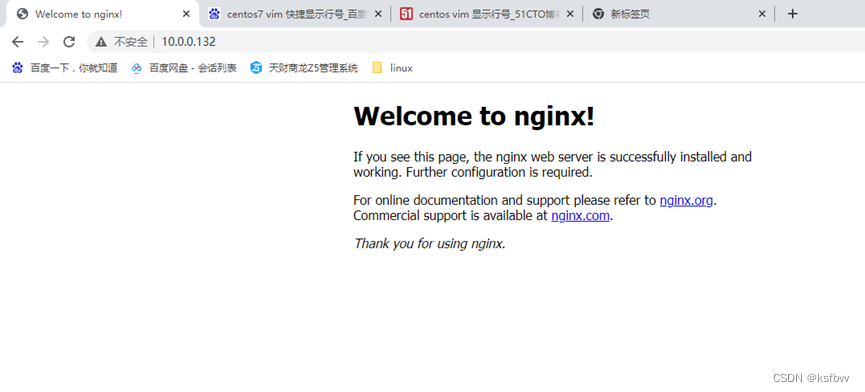
Task: Click the 不安全 security label
Action: tap(131, 42)
